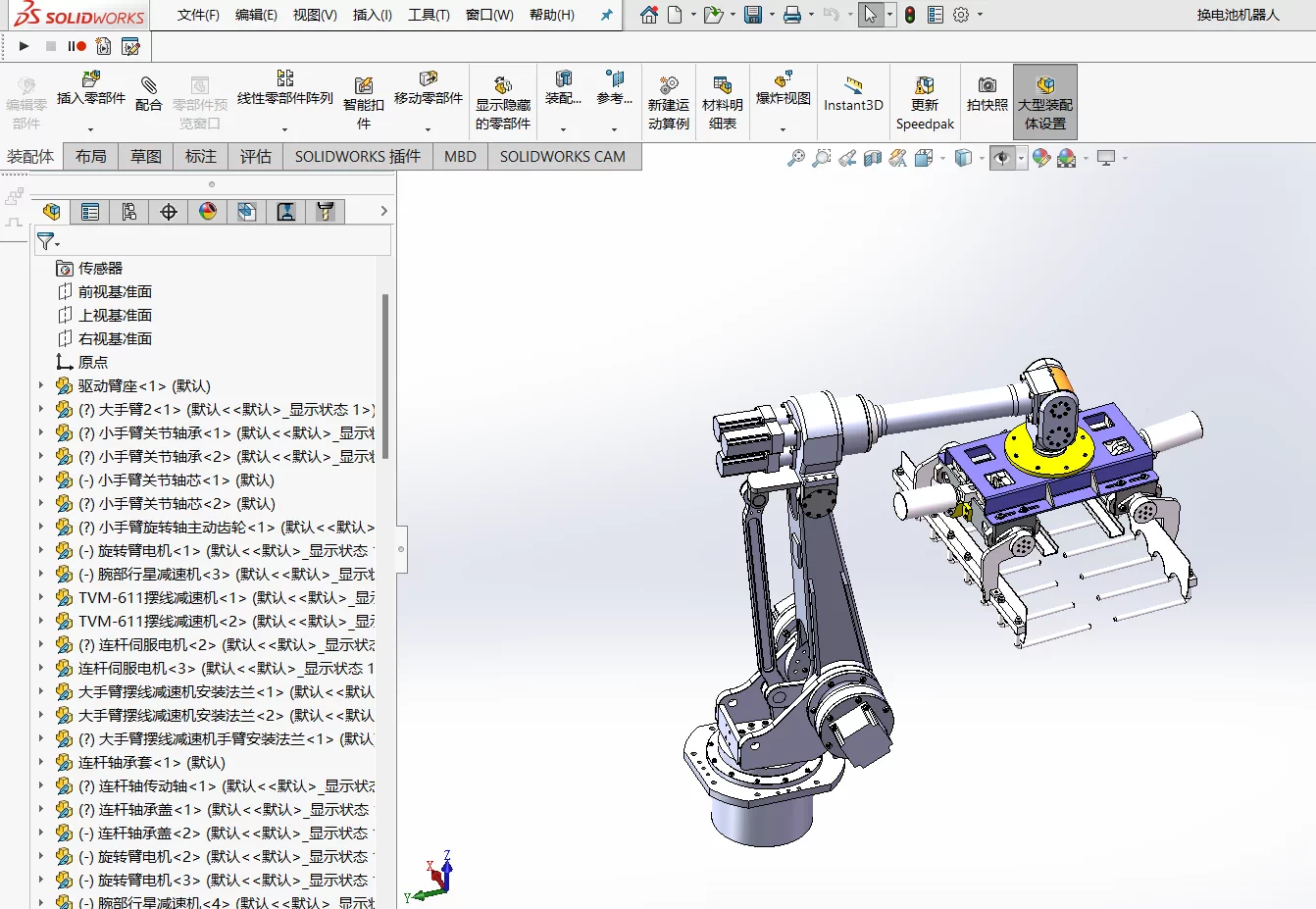The height and width of the screenshot is (909, 1316).
Task: Open Exploded View dropdown arrow
Action: [783, 128]
